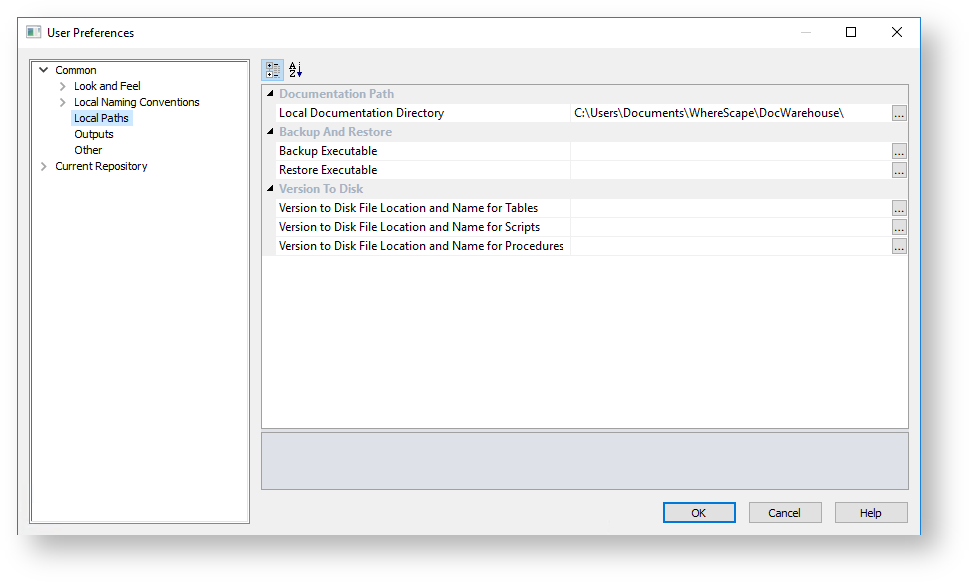
Task: Open Help for User Preferences
Action: pos(871,512)
